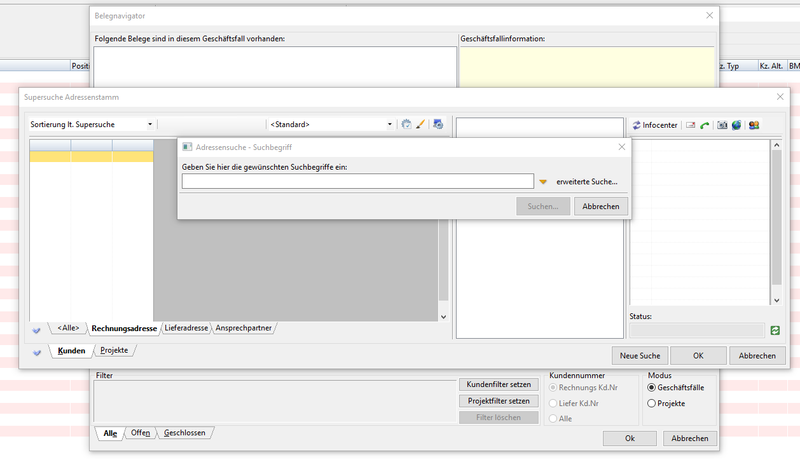The image size is (800, 462).
Task: Click the paintbrush icon in toolbar
Action: click(420, 125)
